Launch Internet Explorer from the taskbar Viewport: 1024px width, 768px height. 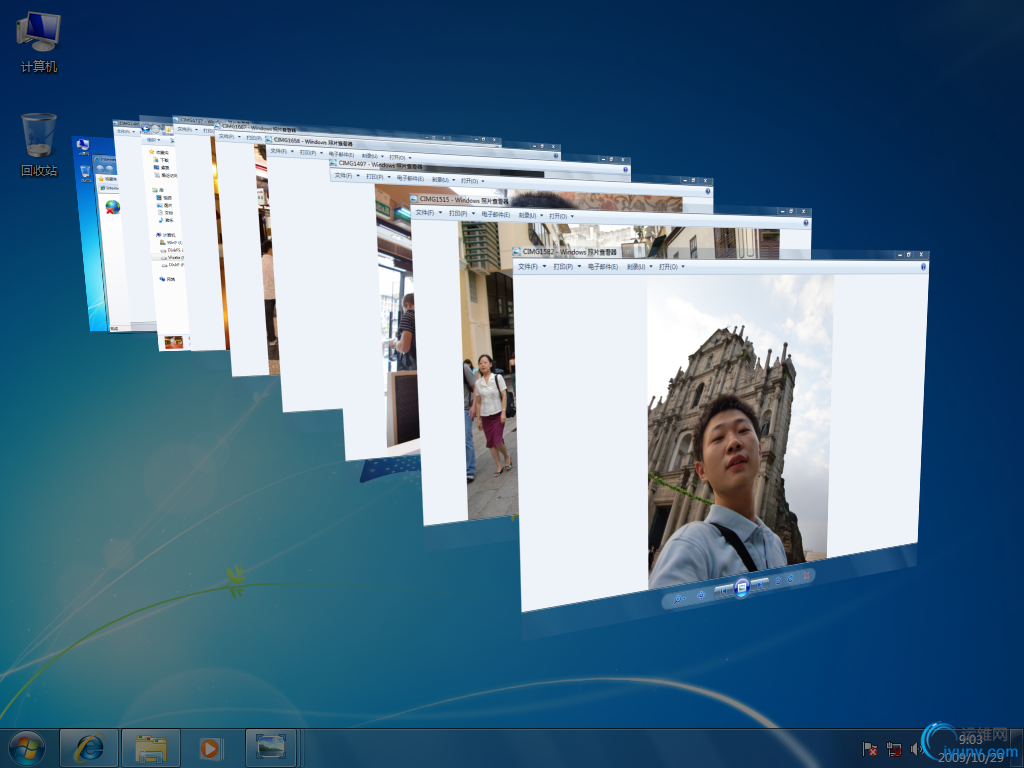pyautogui.click(x=90, y=747)
